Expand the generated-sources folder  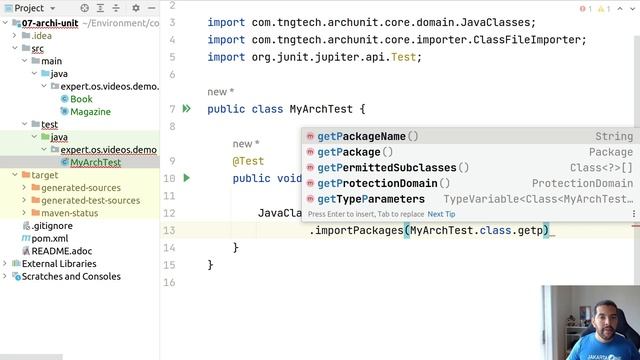[25, 187]
